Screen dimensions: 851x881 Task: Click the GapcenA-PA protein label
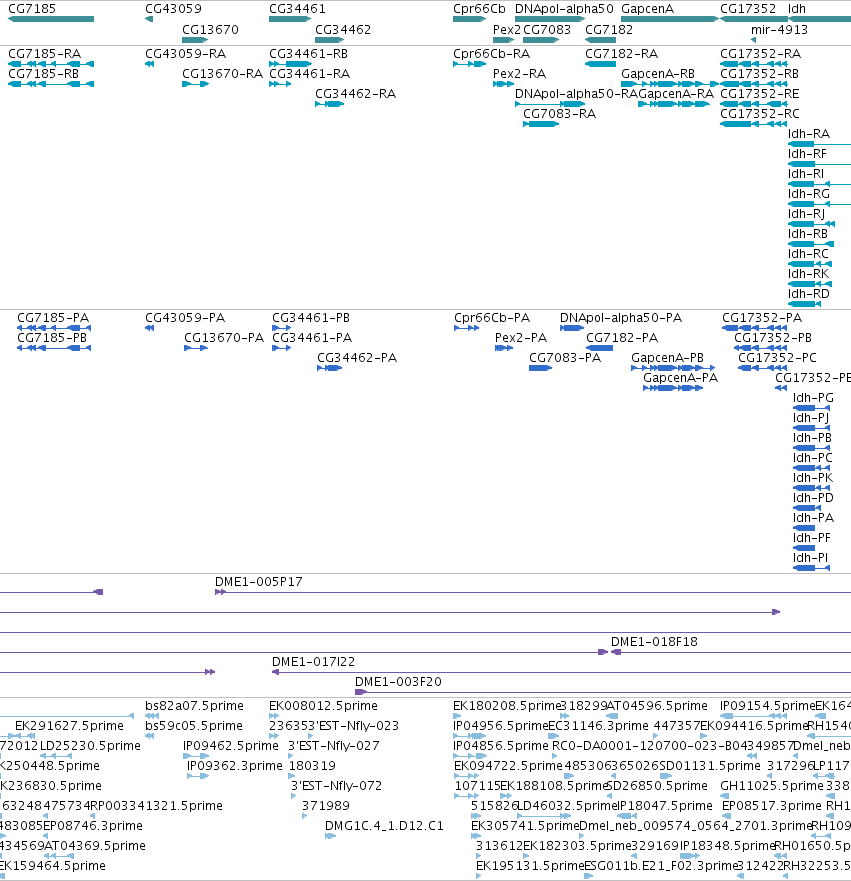[x=680, y=378]
